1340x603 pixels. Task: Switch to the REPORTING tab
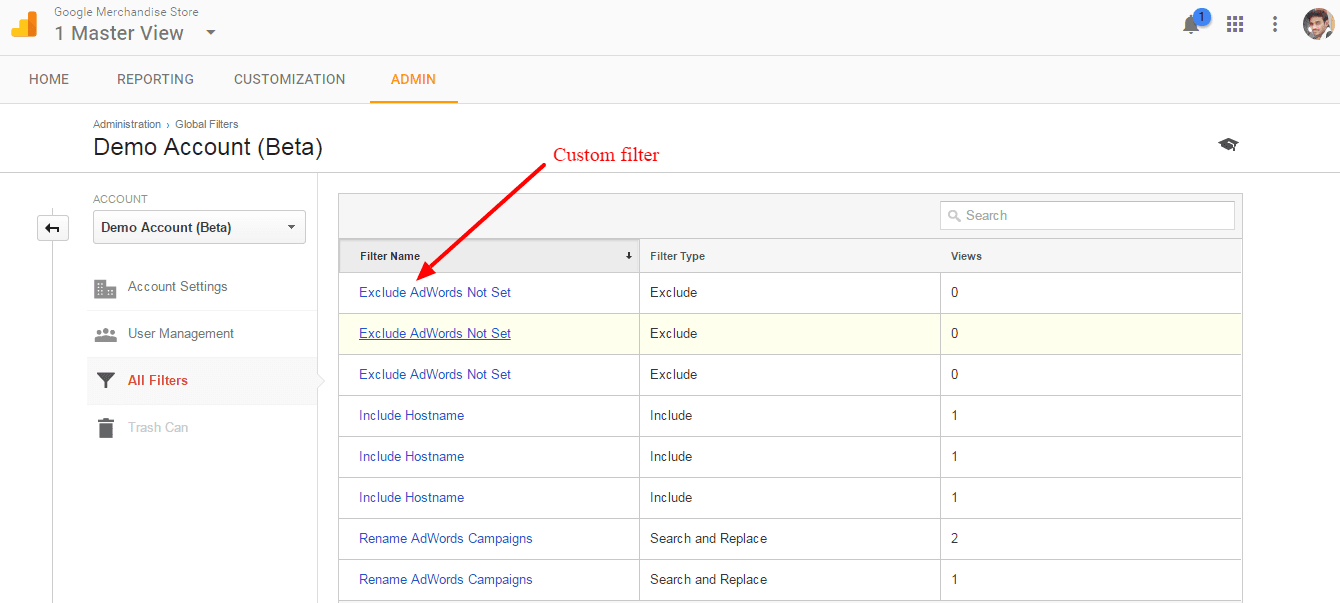pos(155,79)
